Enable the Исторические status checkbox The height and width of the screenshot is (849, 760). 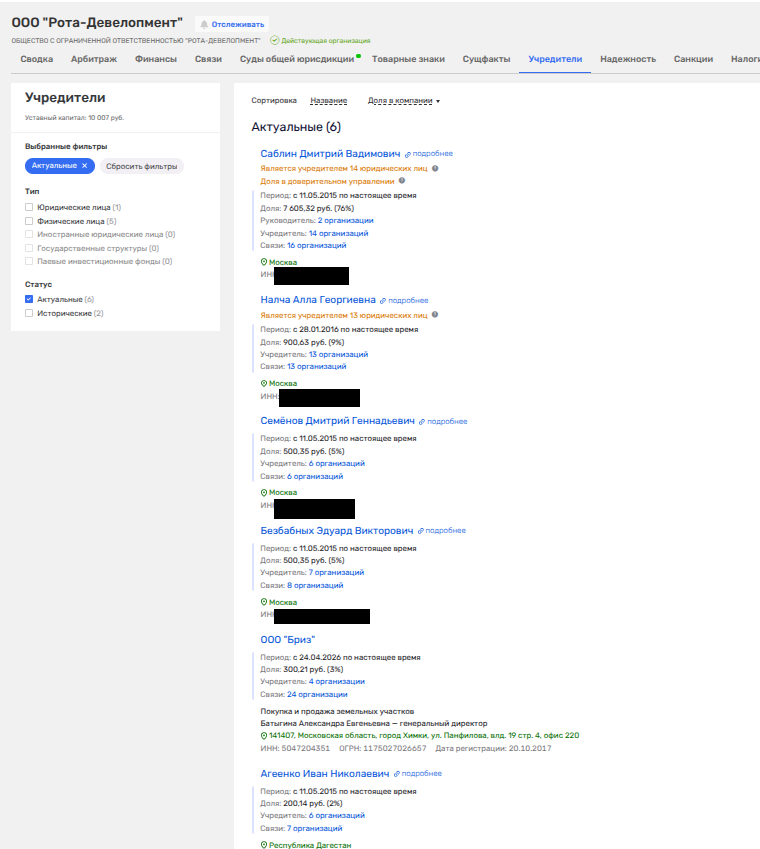pos(29,313)
